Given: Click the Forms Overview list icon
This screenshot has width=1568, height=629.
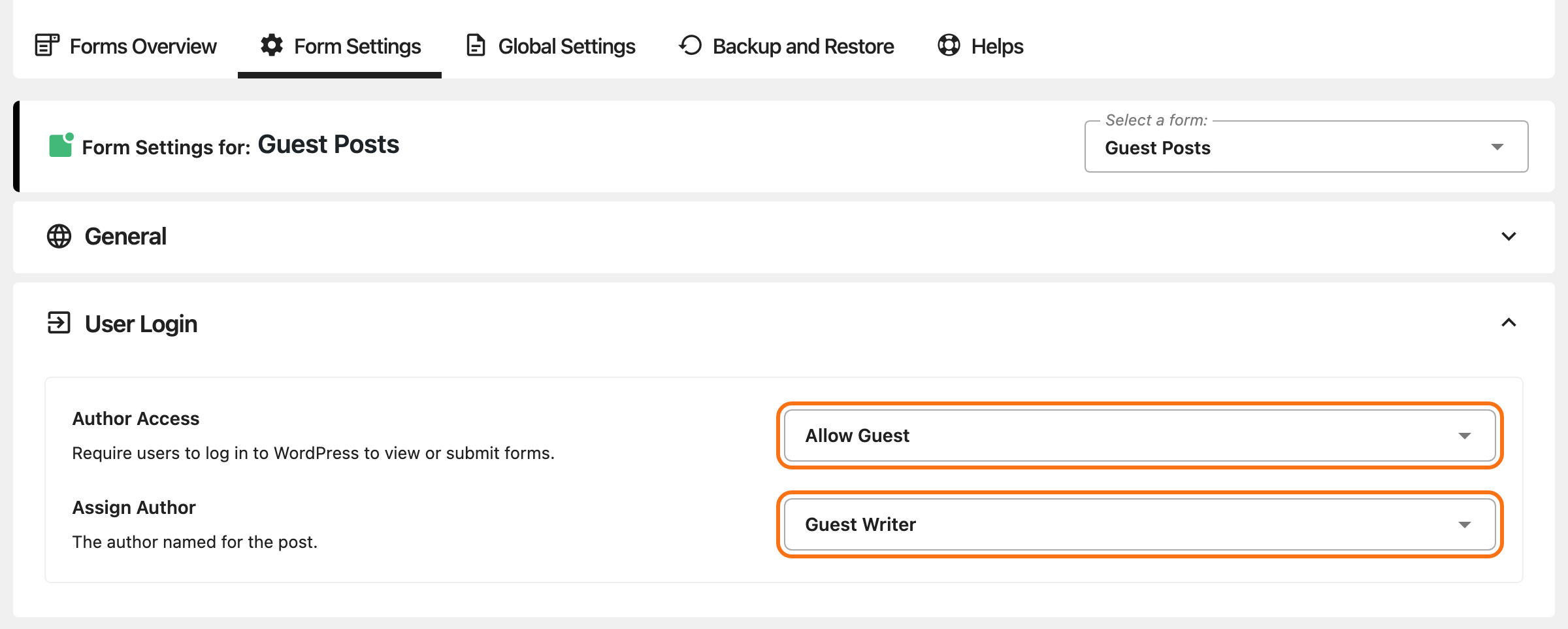Looking at the screenshot, I should [47, 45].
